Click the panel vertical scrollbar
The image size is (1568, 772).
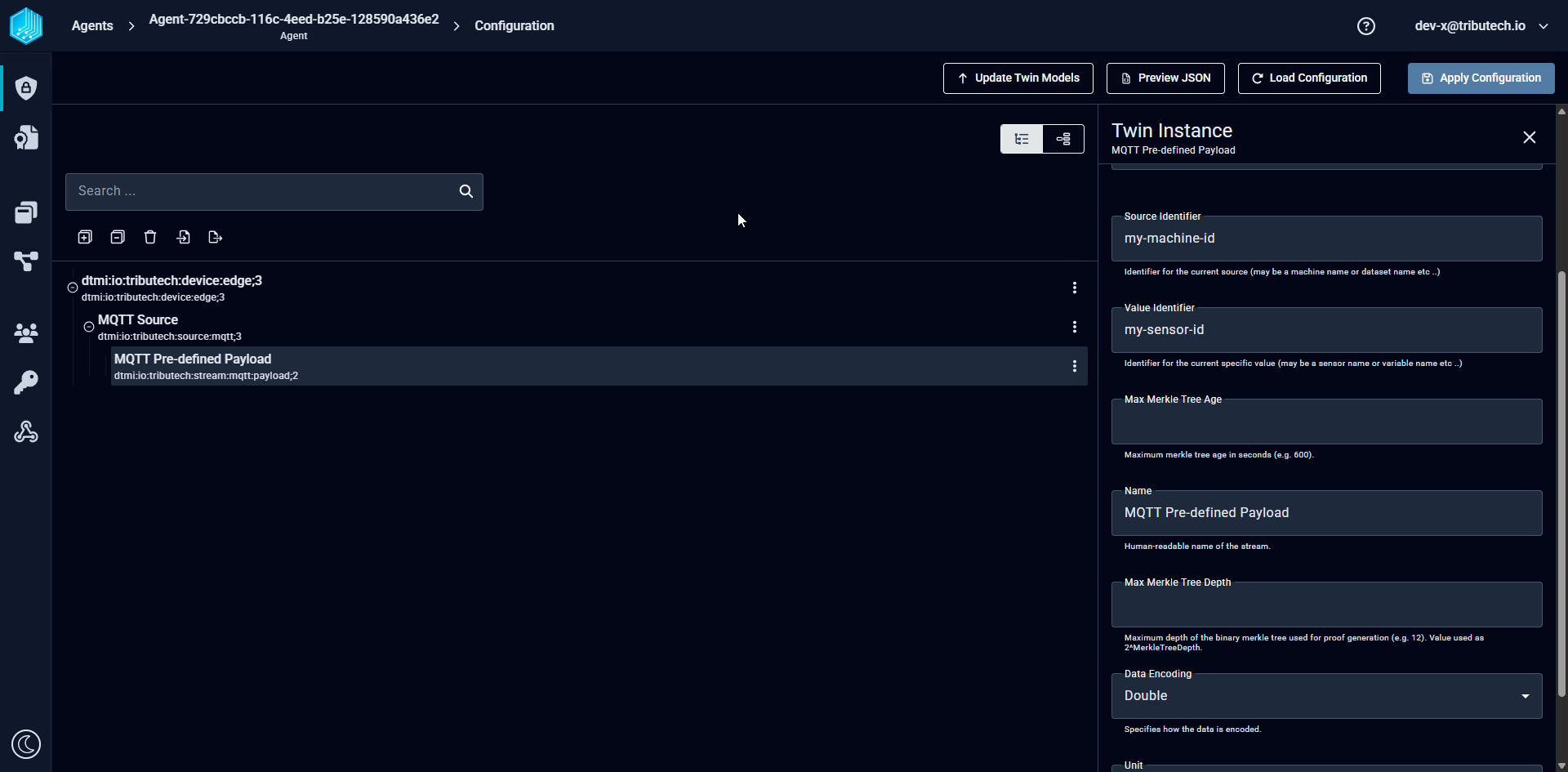[x=1561, y=482]
